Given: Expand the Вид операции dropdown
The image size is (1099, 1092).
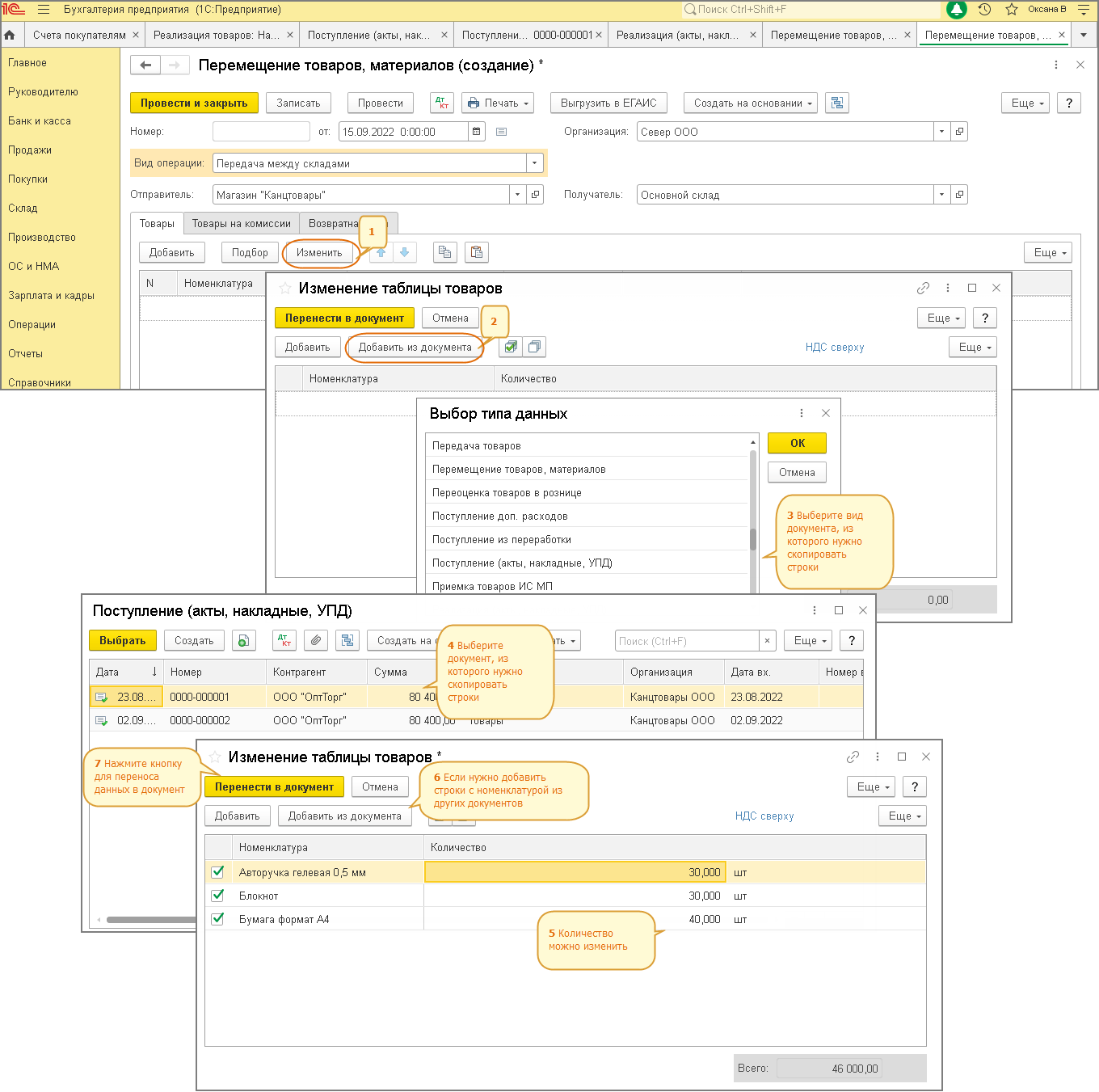Looking at the screenshot, I should coord(534,163).
